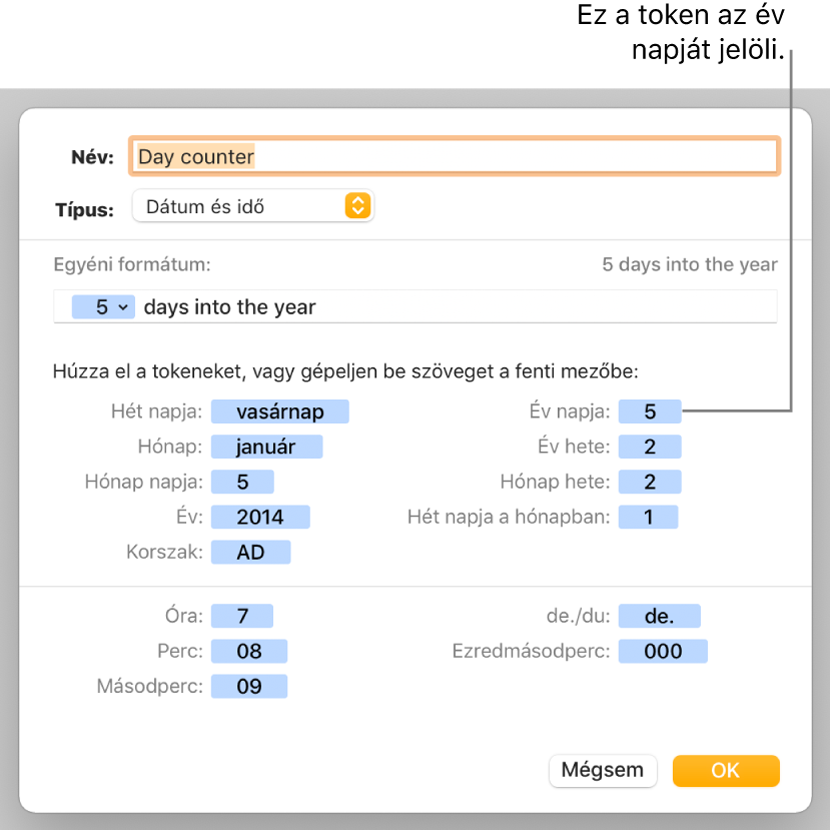Select the Óra token 7

242,616
